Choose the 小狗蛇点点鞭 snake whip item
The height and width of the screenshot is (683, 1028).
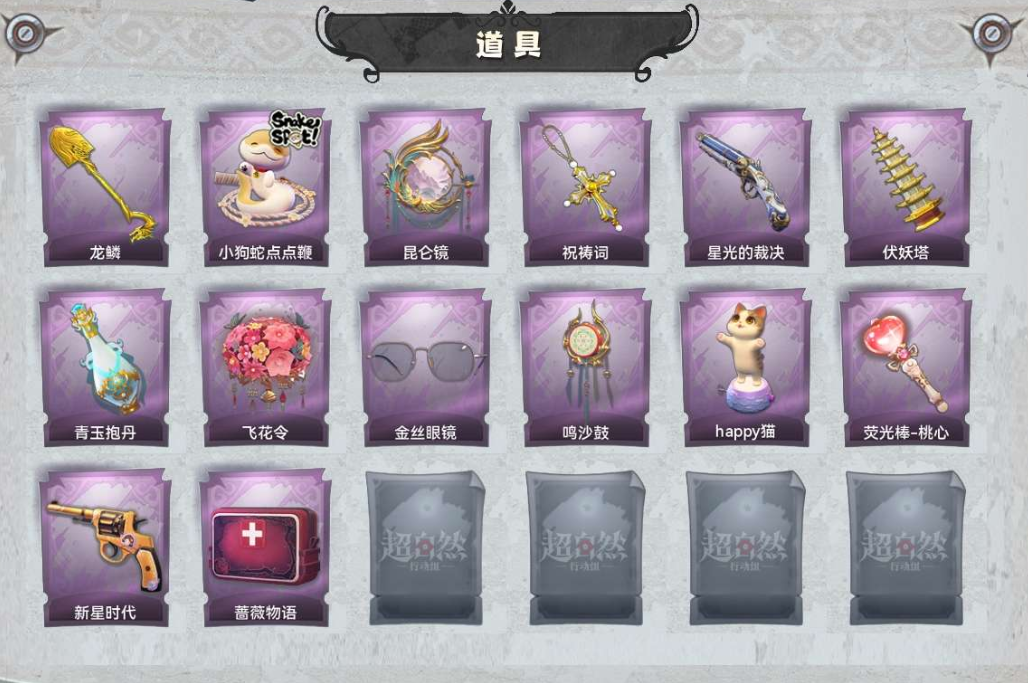point(266,187)
